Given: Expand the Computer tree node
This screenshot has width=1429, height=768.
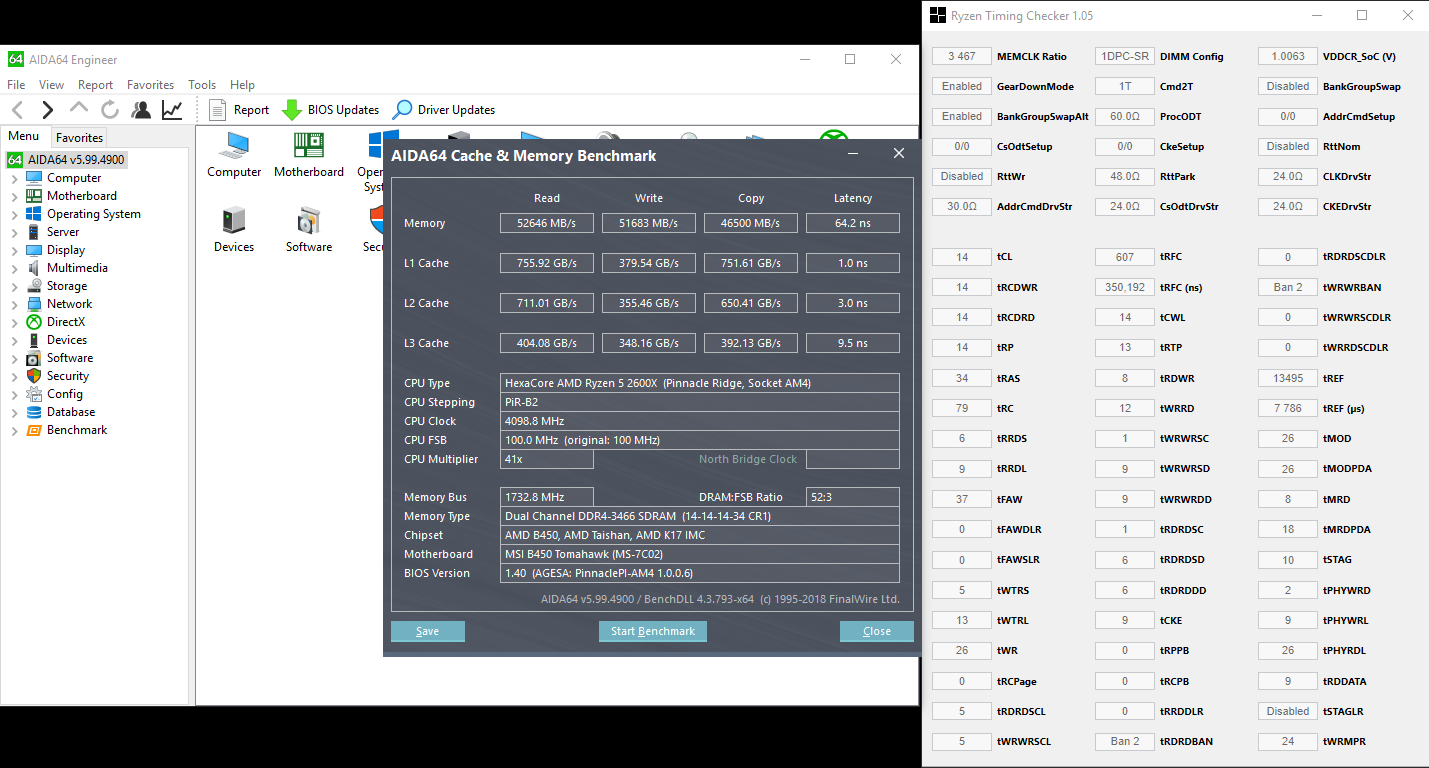Looking at the screenshot, I should pyautogui.click(x=14, y=178).
